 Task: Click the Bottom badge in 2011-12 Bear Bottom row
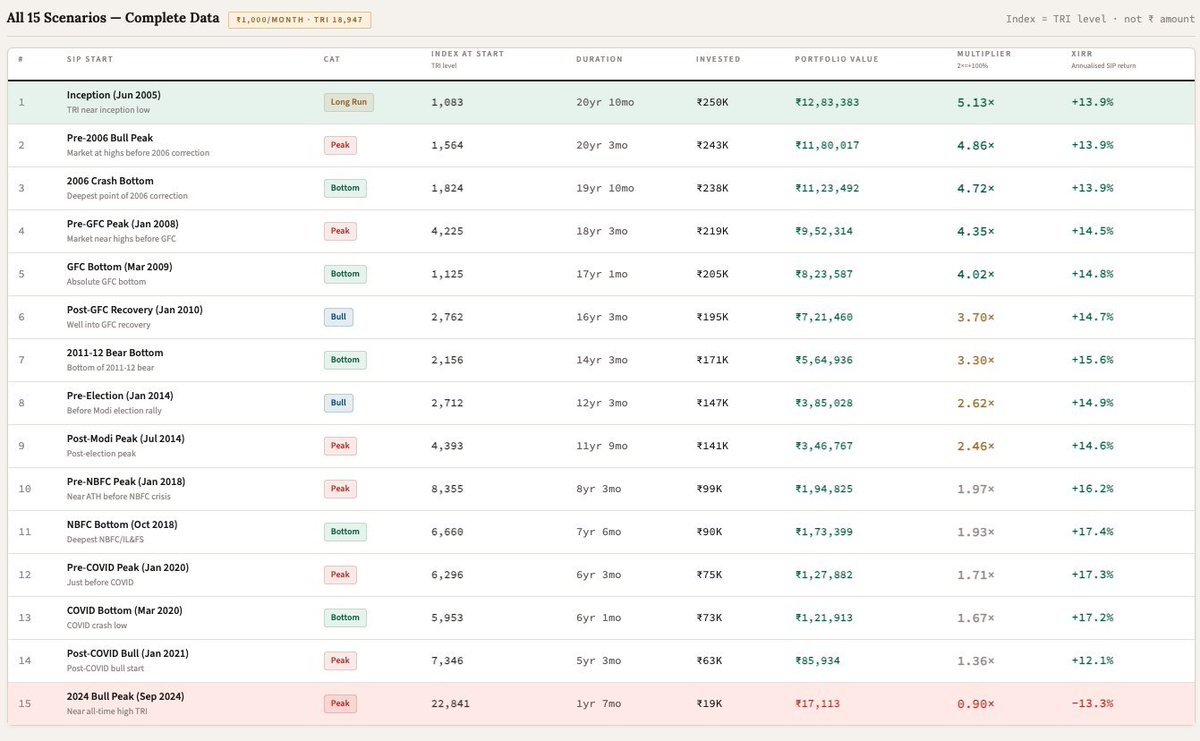coord(345,360)
